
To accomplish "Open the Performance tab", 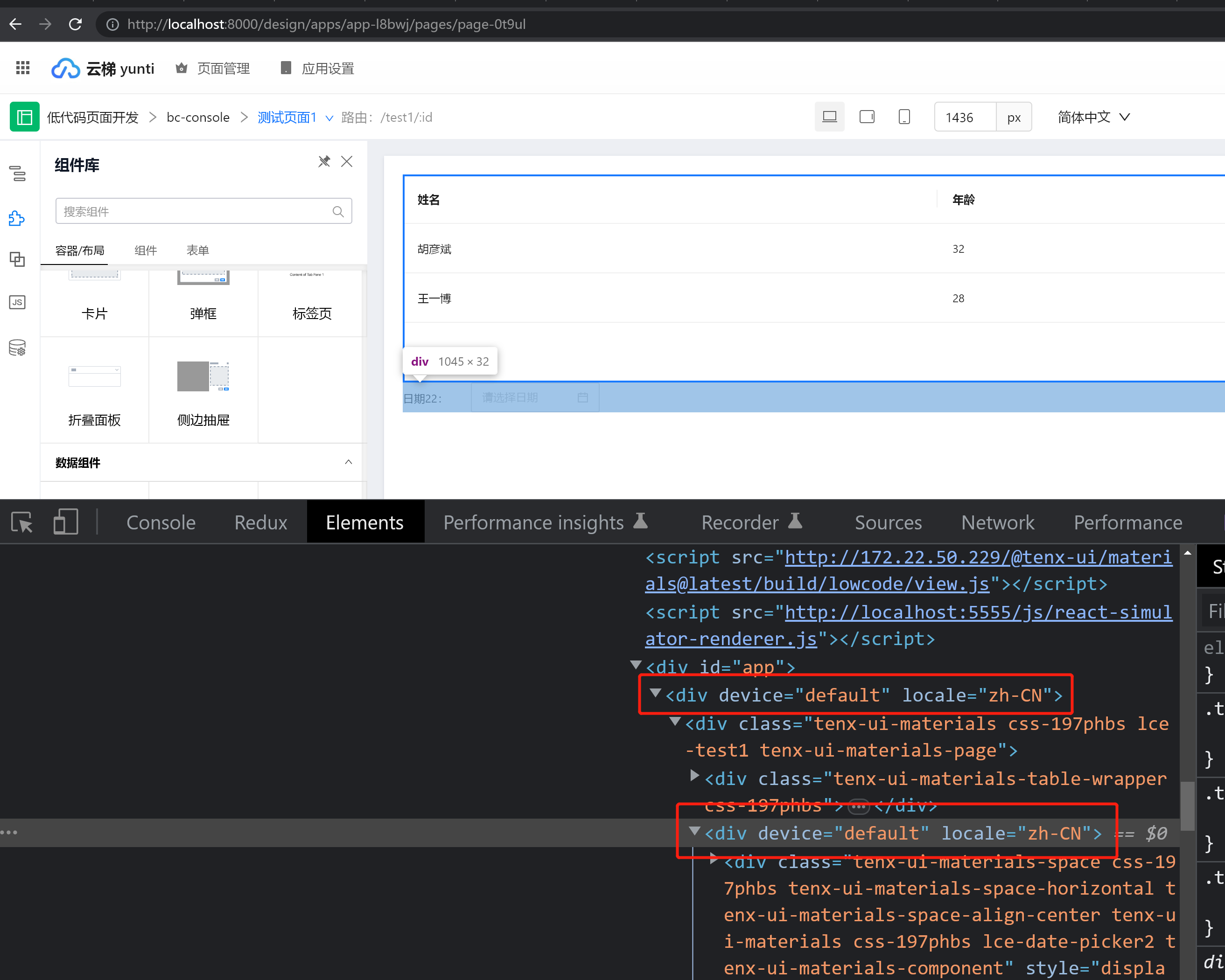I will tap(1128, 522).
